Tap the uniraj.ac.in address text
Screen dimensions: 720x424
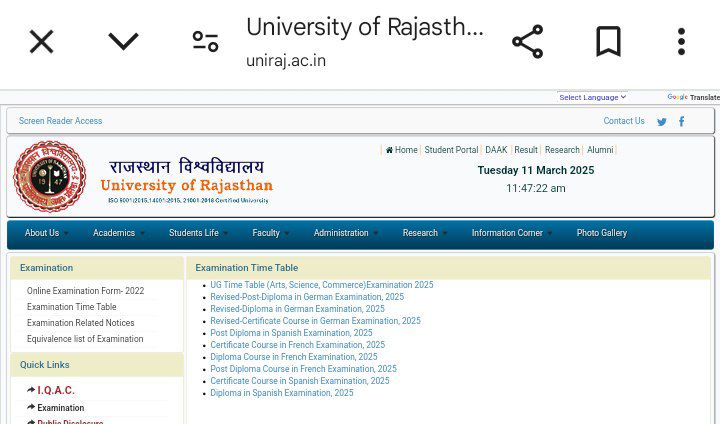click(x=286, y=60)
